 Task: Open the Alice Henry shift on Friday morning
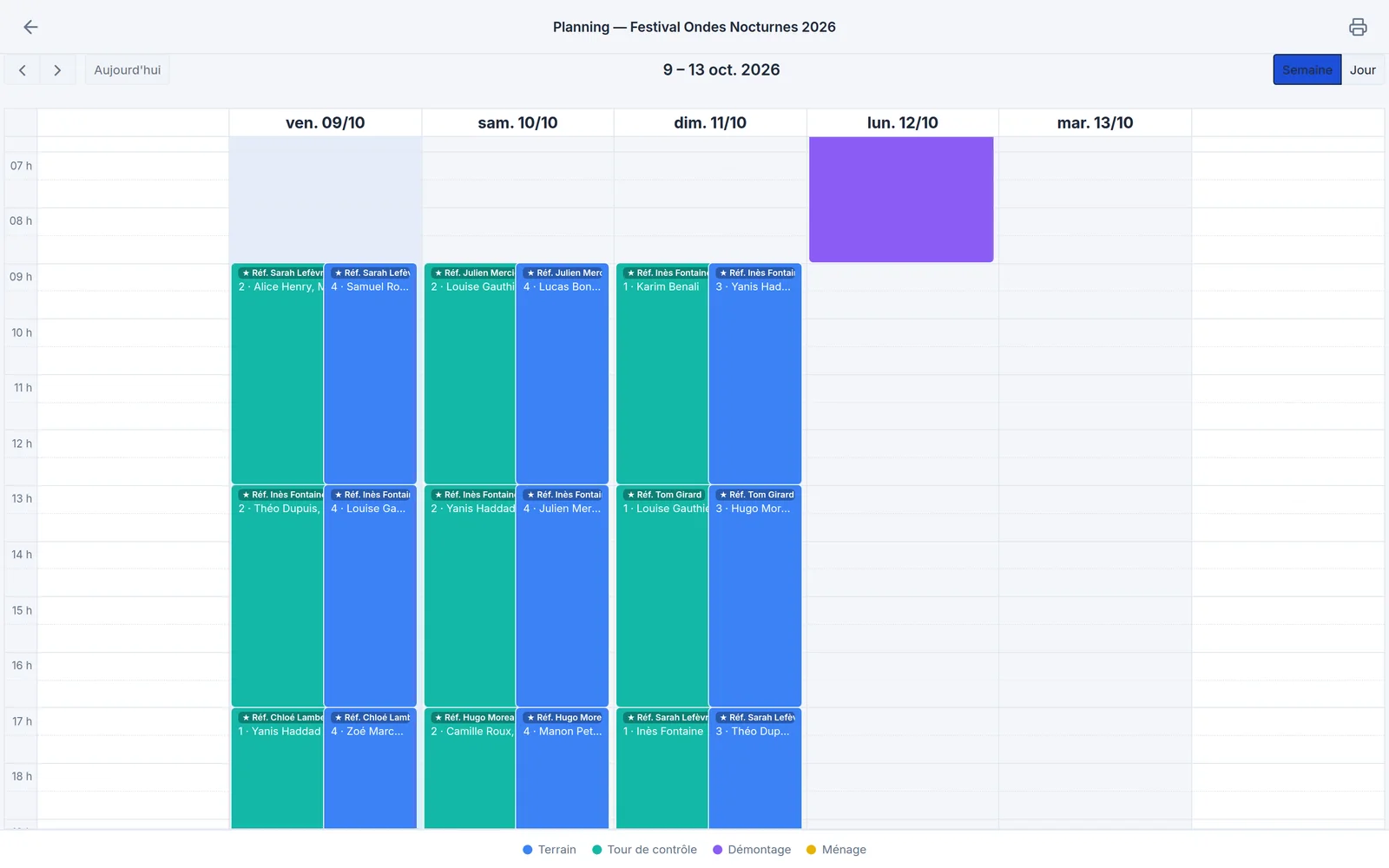278,373
